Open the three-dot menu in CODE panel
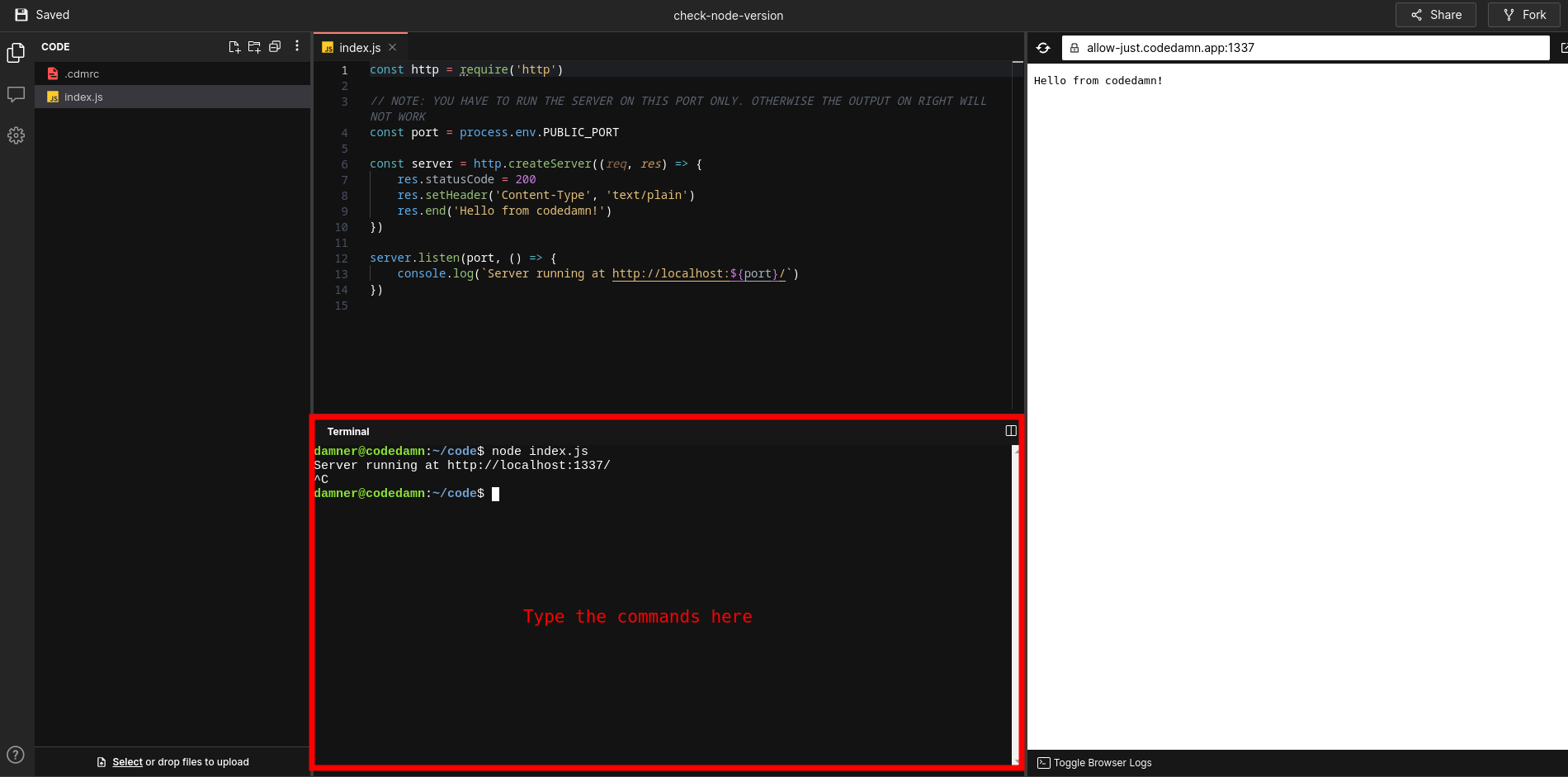 pyautogui.click(x=296, y=46)
